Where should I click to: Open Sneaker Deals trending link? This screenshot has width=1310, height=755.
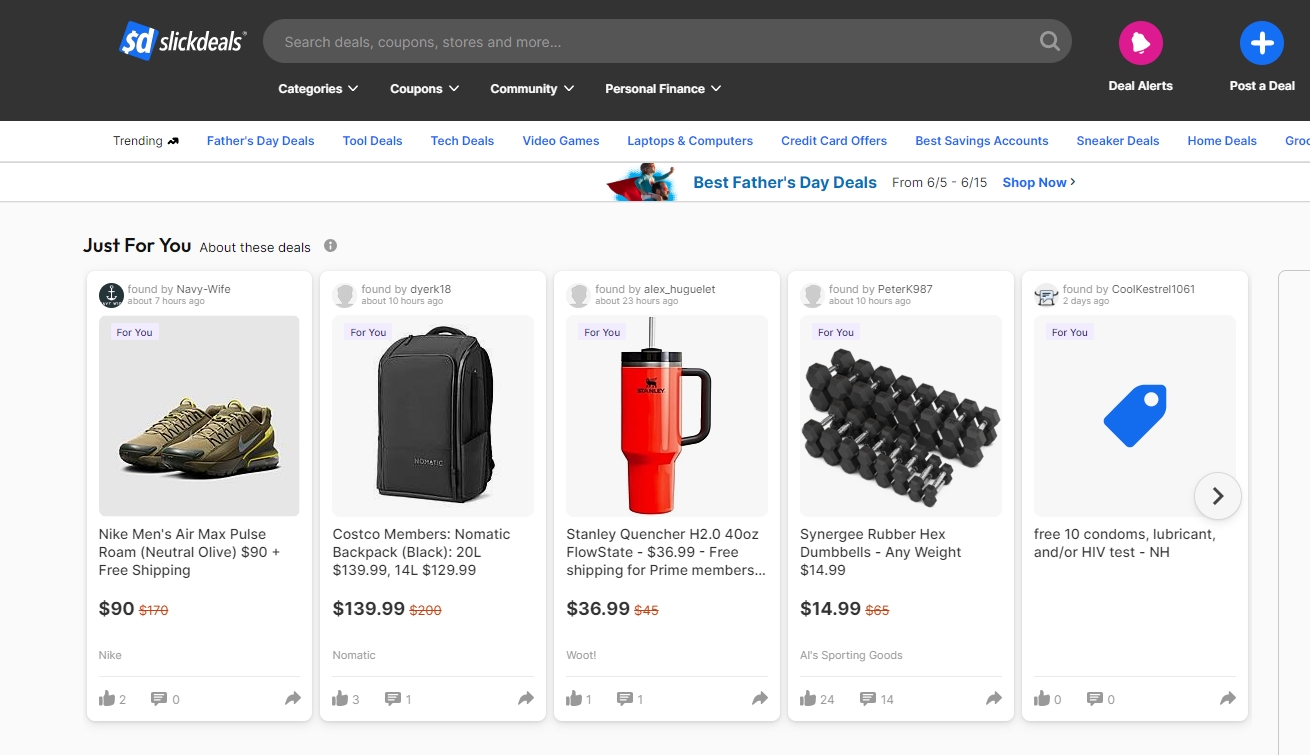[1118, 141]
